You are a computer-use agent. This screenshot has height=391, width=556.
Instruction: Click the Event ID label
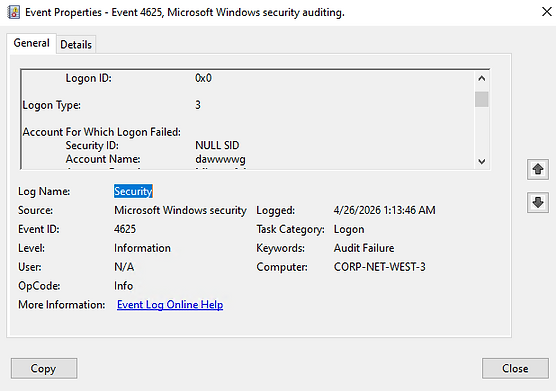pos(39,229)
